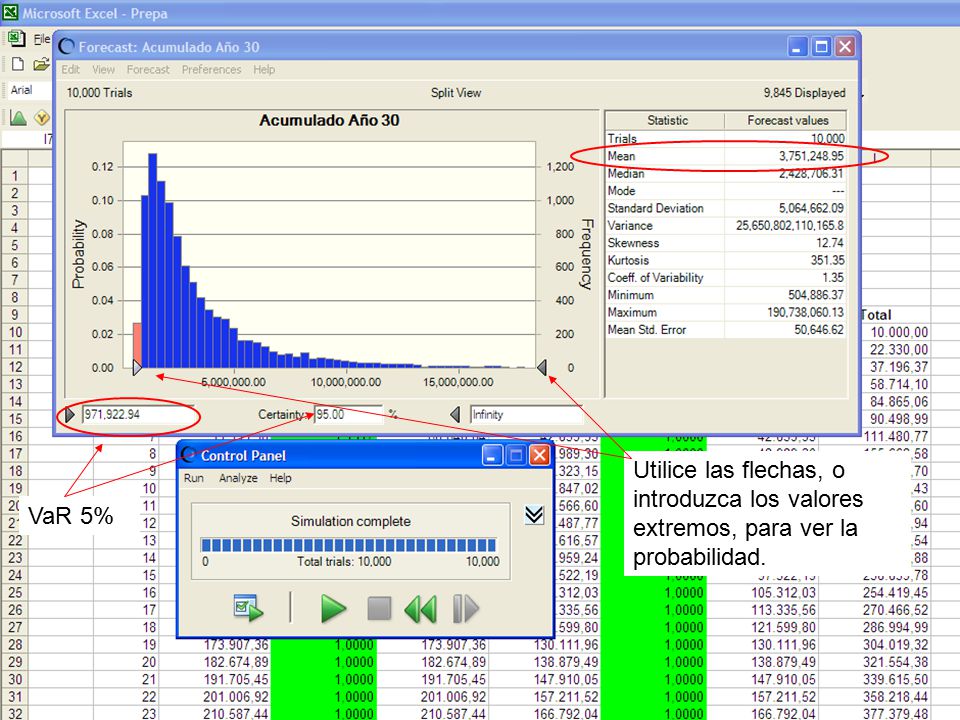Click arrow button beside lower bound field
The image size is (960, 720).
69,414
